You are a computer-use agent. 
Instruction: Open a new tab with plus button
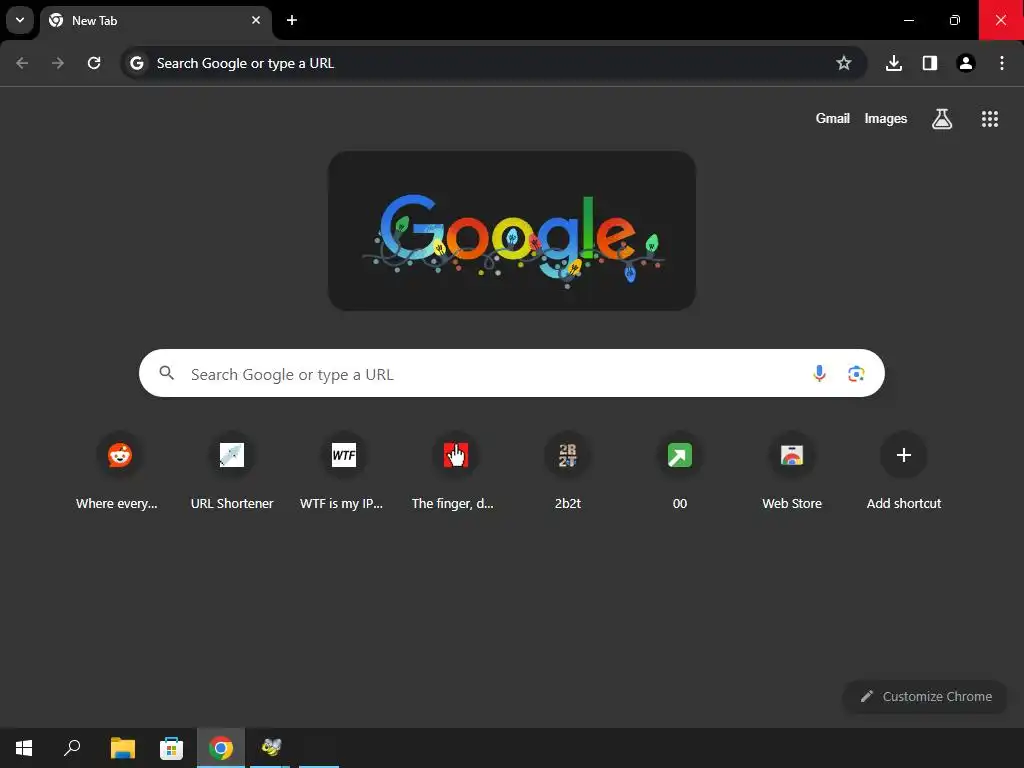[292, 20]
